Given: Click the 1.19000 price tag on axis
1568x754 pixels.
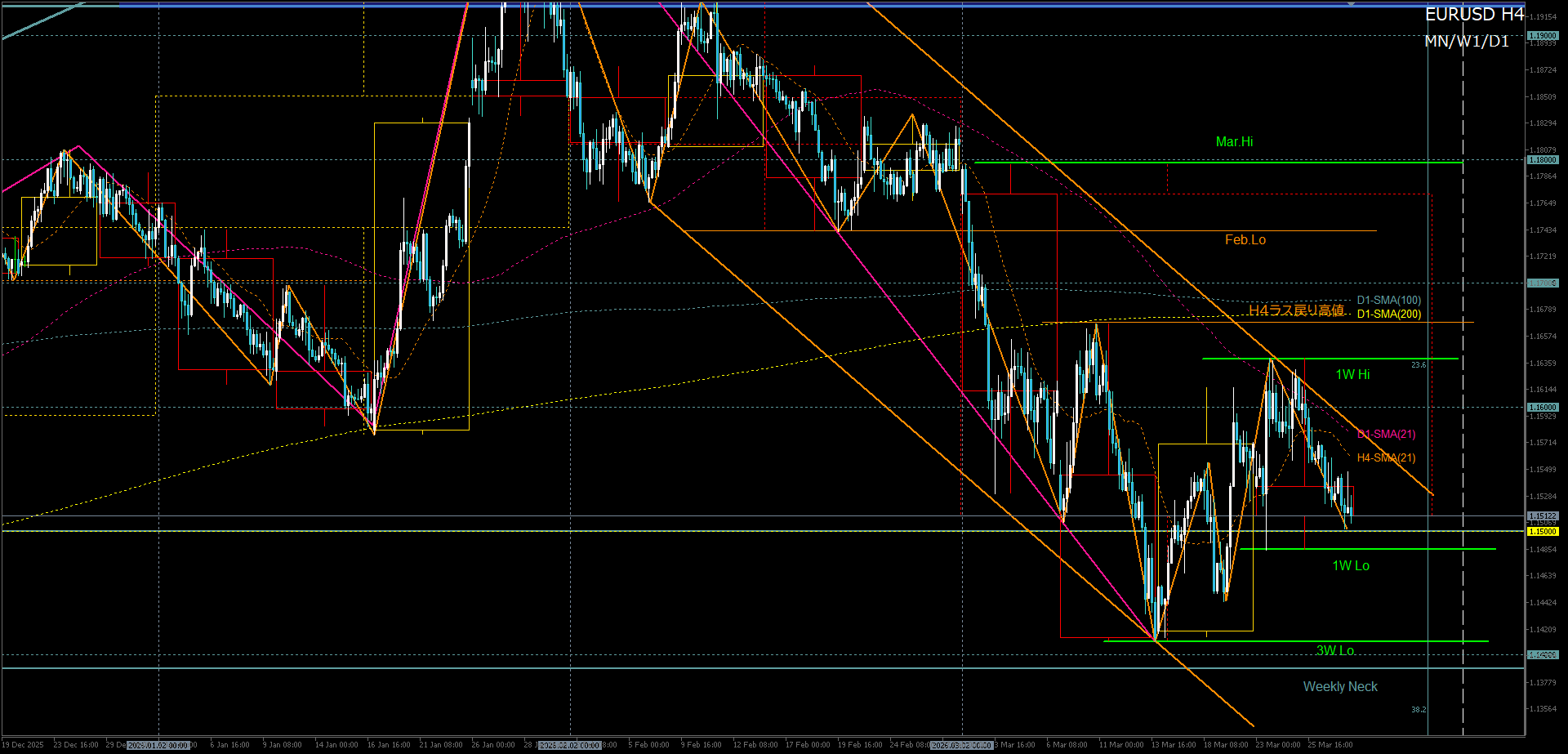Looking at the screenshot, I should (x=1543, y=36).
